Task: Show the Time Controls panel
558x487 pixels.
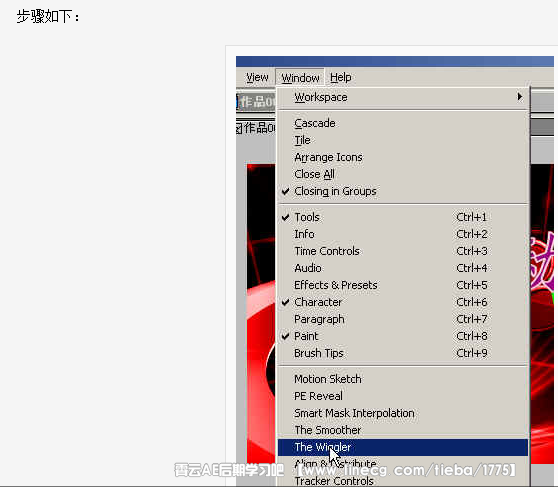Action: 403,251
